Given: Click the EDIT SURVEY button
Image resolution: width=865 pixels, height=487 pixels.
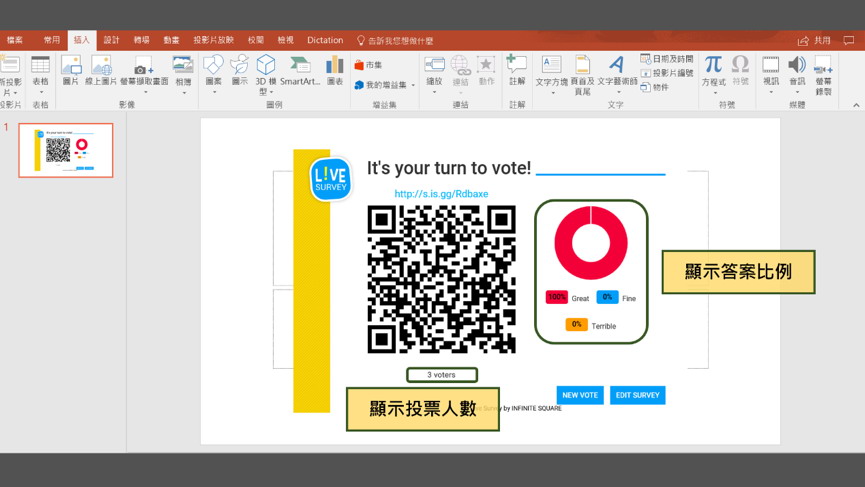Looking at the screenshot, I should coord(638,395).
